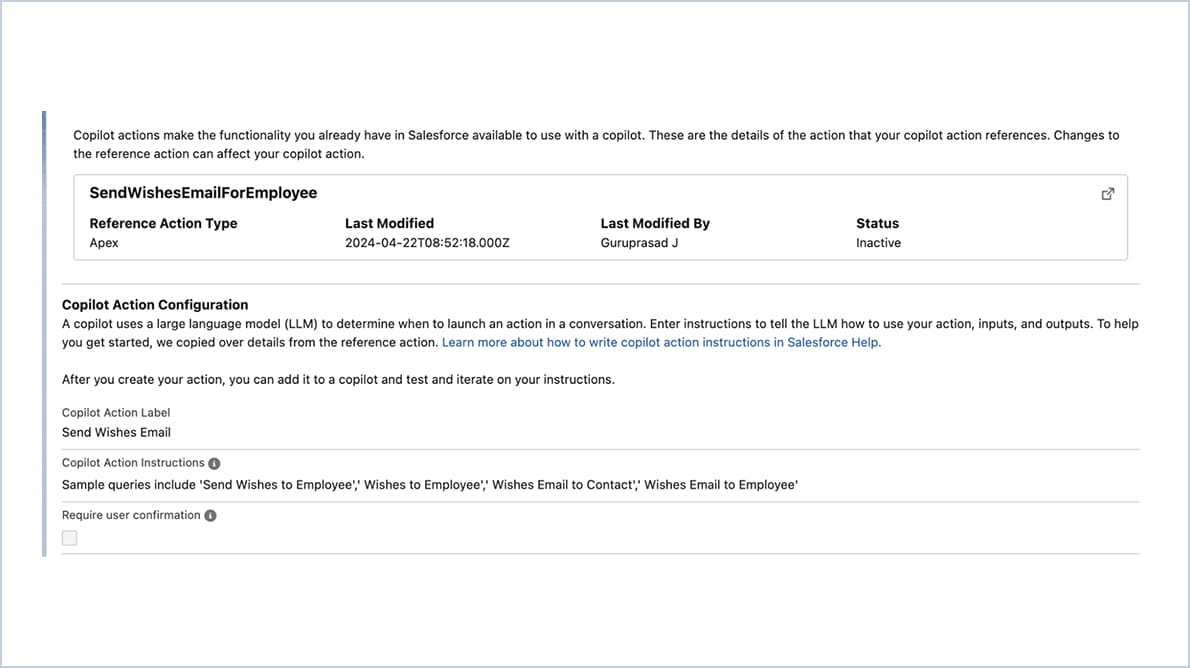Click the info icon beside Copilot Action Instructions
Screen dimensions: 1190x668
[x=214, y=462]
